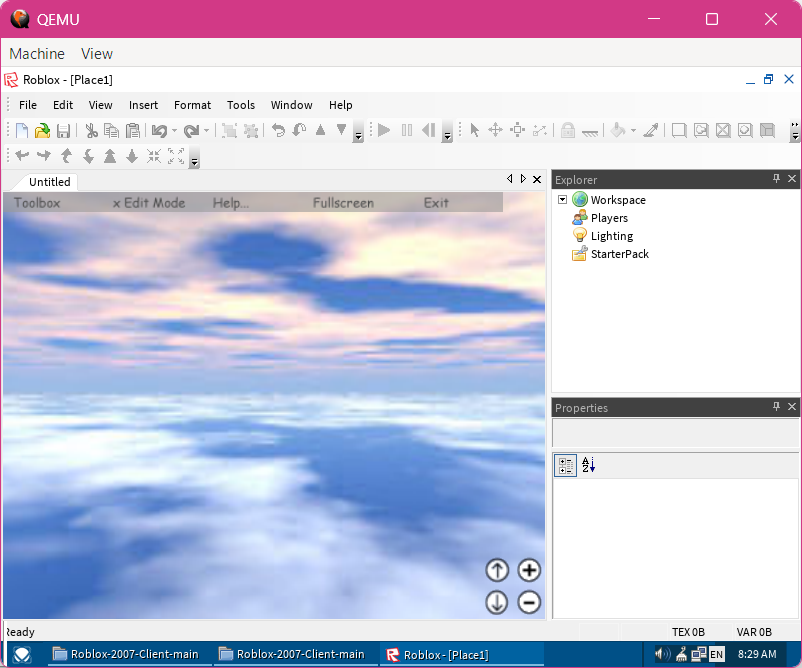Click the pan camera left arrow icon
Viewport: 802px width, 668px height.
[x=22, y=155]
